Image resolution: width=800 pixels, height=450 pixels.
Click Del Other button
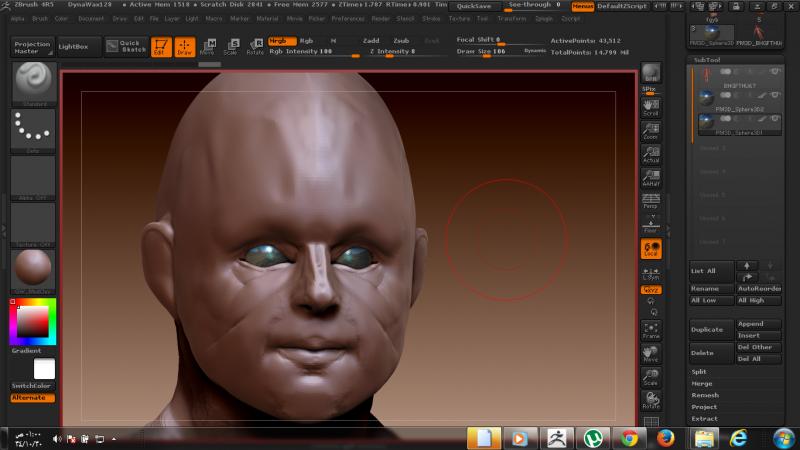758,347
